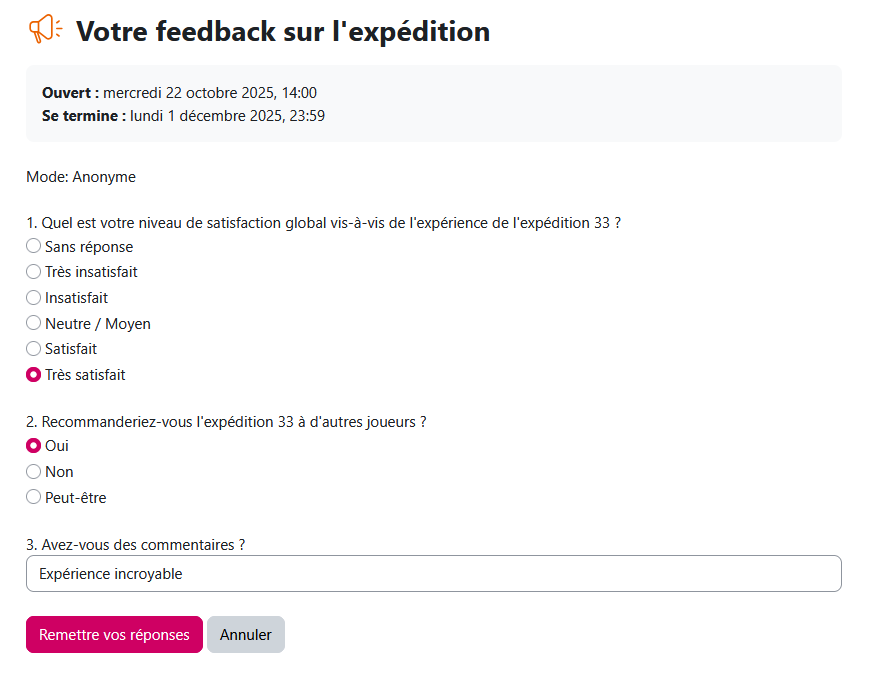This screenshot has height=674, width=870.
Task: Pick the "Neutre / Moyen" option
Action: click(34, 324)
